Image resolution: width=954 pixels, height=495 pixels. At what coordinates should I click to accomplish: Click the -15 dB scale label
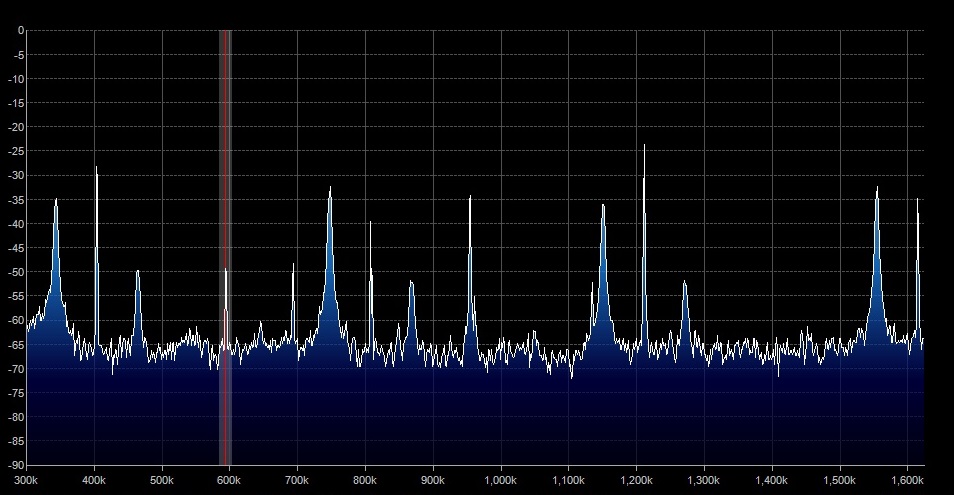[16, 103]
